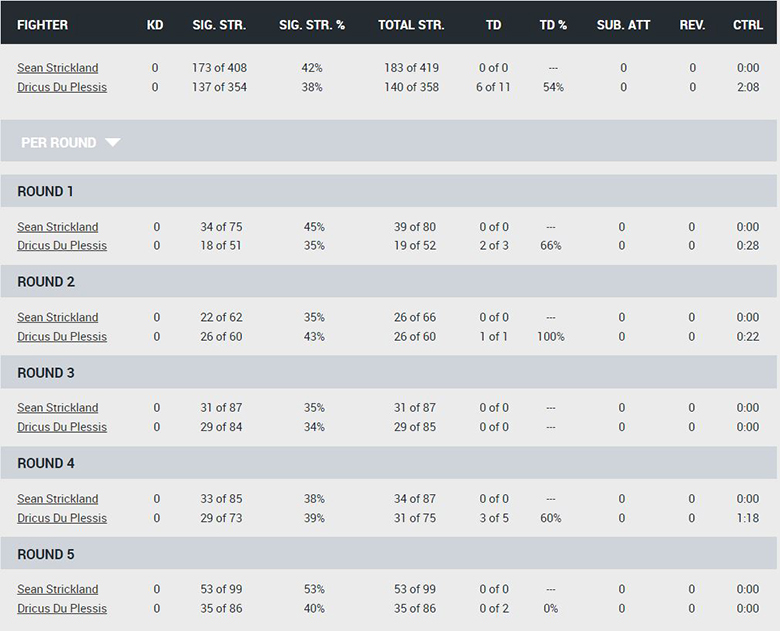Click the TOTAL STR. column header
Viewport: 780px width, 631px height.
coord(411,25)
